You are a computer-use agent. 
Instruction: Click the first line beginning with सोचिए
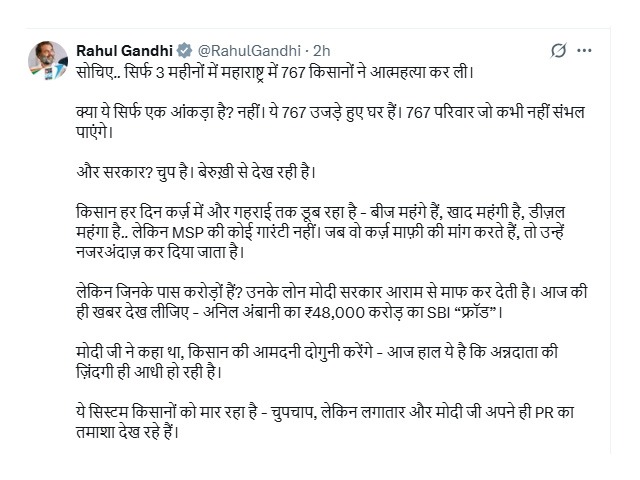tap(275, 73)
